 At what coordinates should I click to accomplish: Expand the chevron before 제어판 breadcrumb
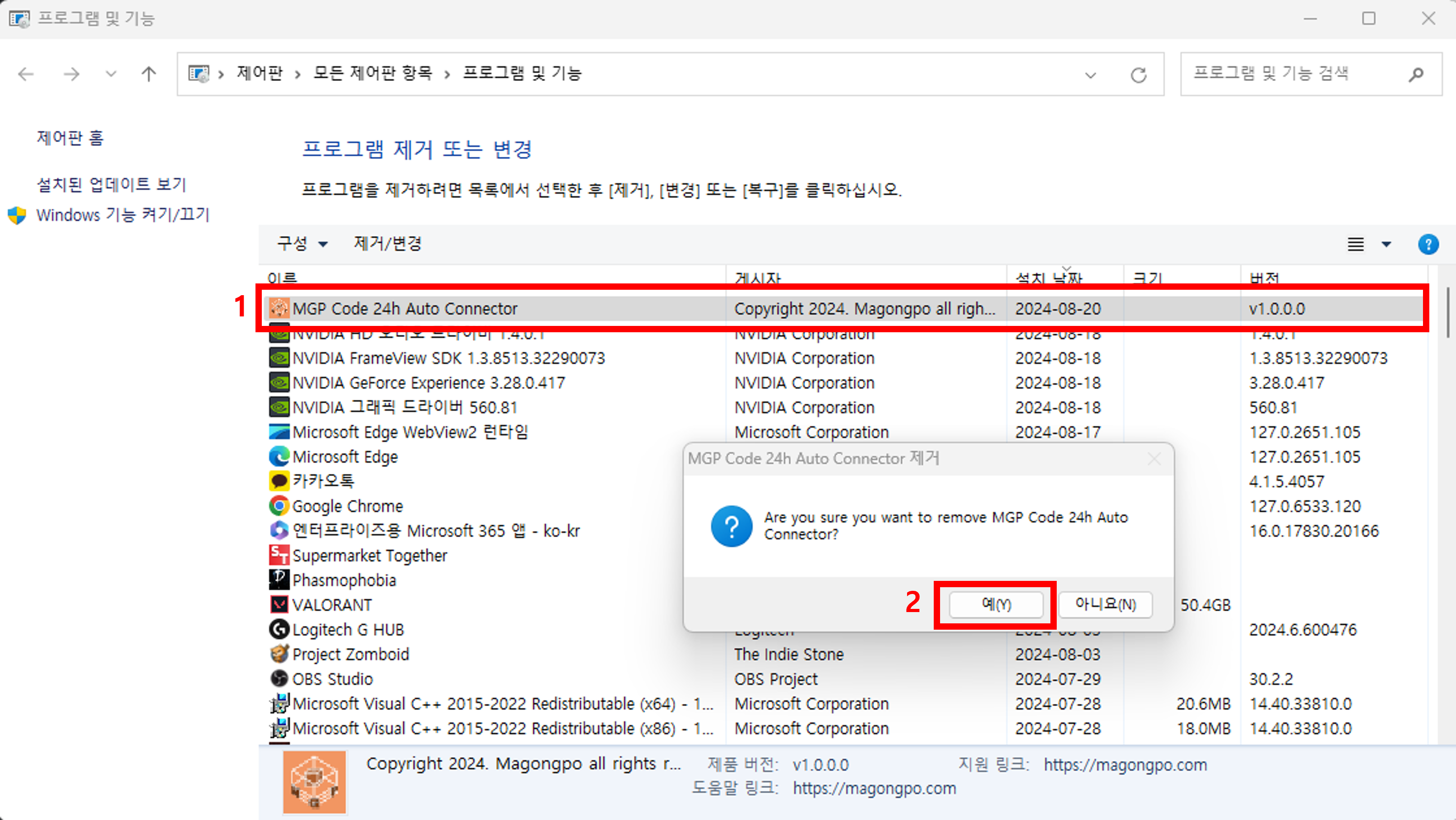coord(222,75)
